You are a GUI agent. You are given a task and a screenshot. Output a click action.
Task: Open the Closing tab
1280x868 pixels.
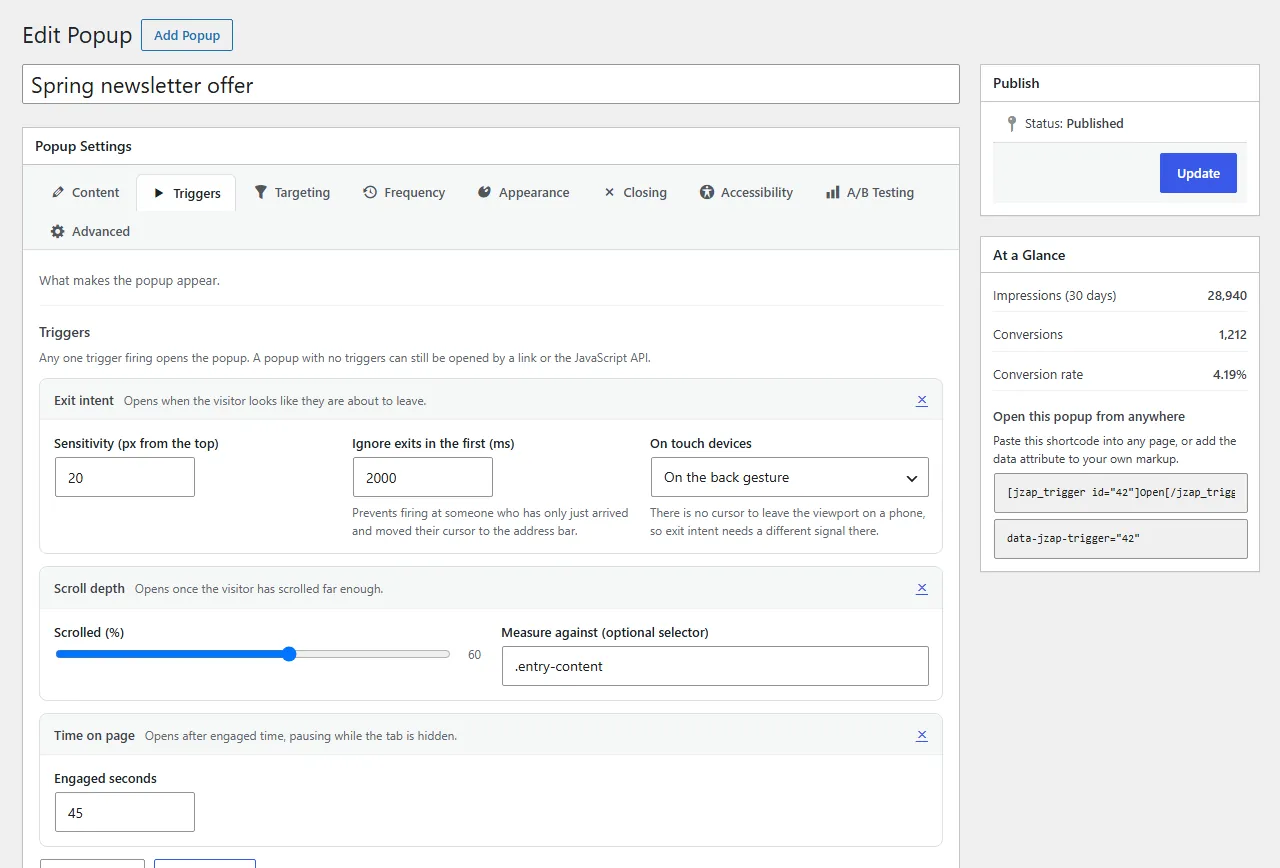(x=635, y=192)
